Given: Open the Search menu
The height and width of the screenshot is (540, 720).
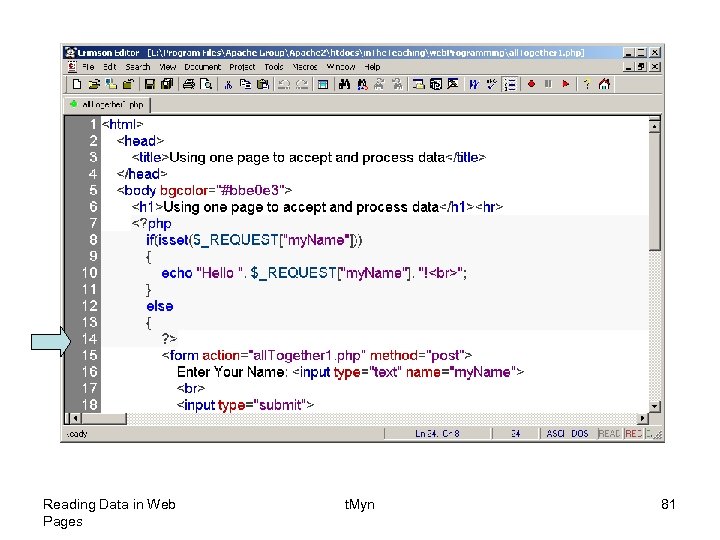Looking at the screenshot, I should click(x=138, y=67).
